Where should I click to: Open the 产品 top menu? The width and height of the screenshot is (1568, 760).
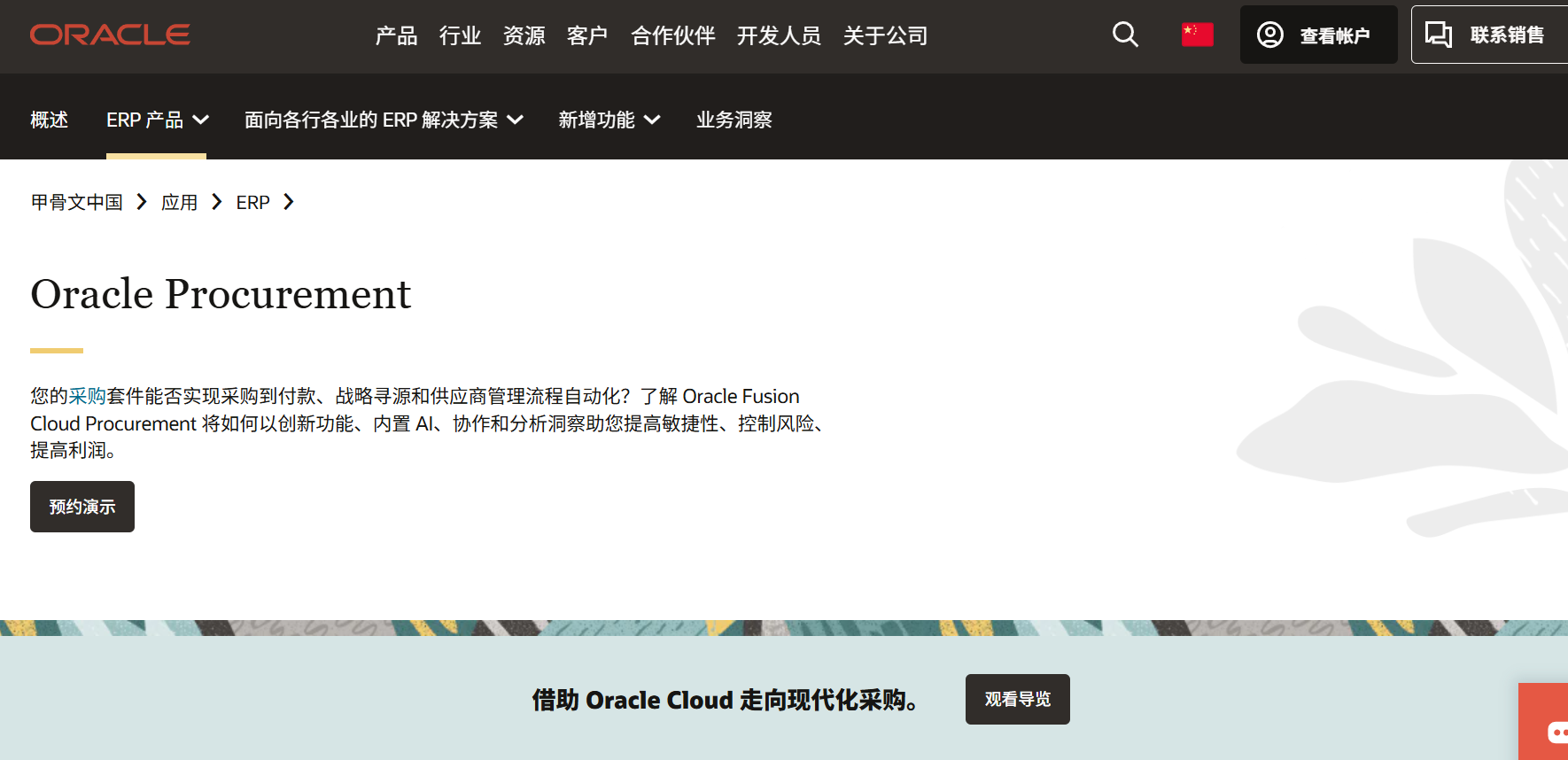pos(396,35)
